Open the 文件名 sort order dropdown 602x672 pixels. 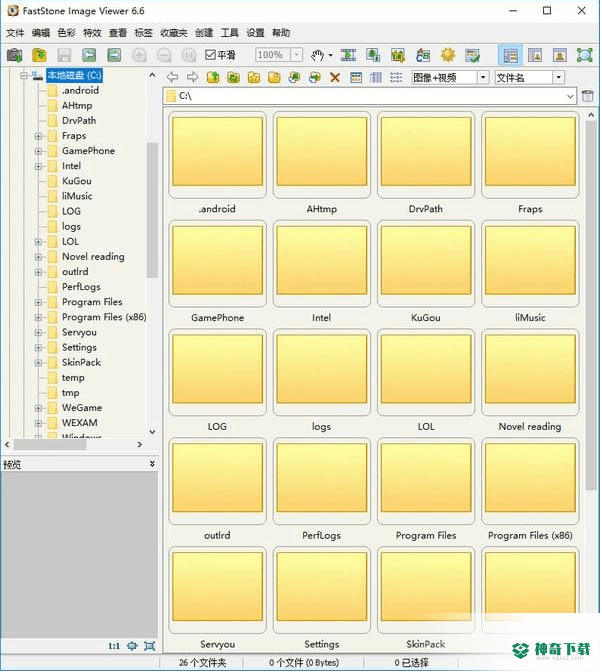coord(558,78)
